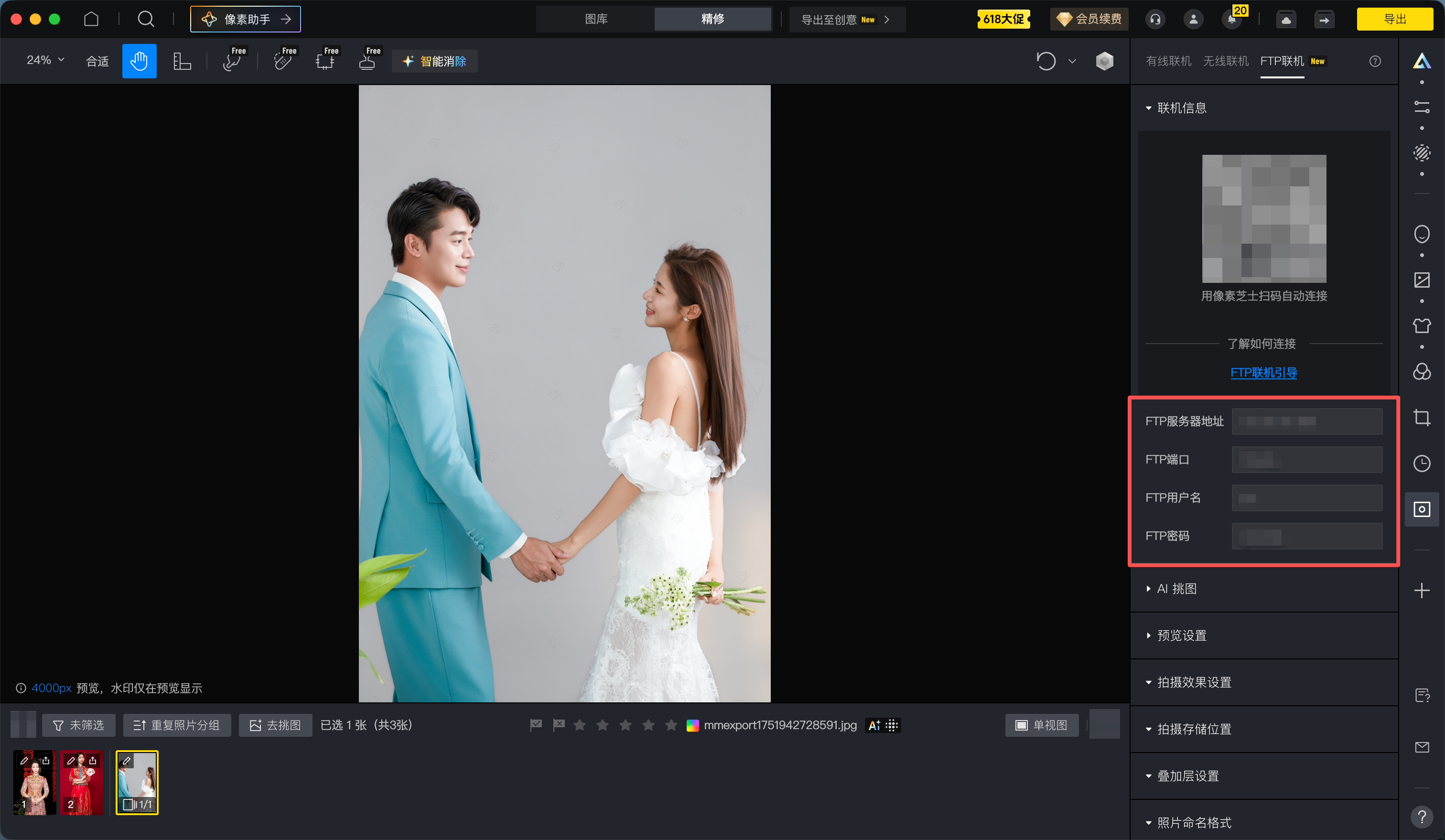Click the home icon in the title bar
The height and width of the screenshot is (840, 1445).
[x=91, y=19]
